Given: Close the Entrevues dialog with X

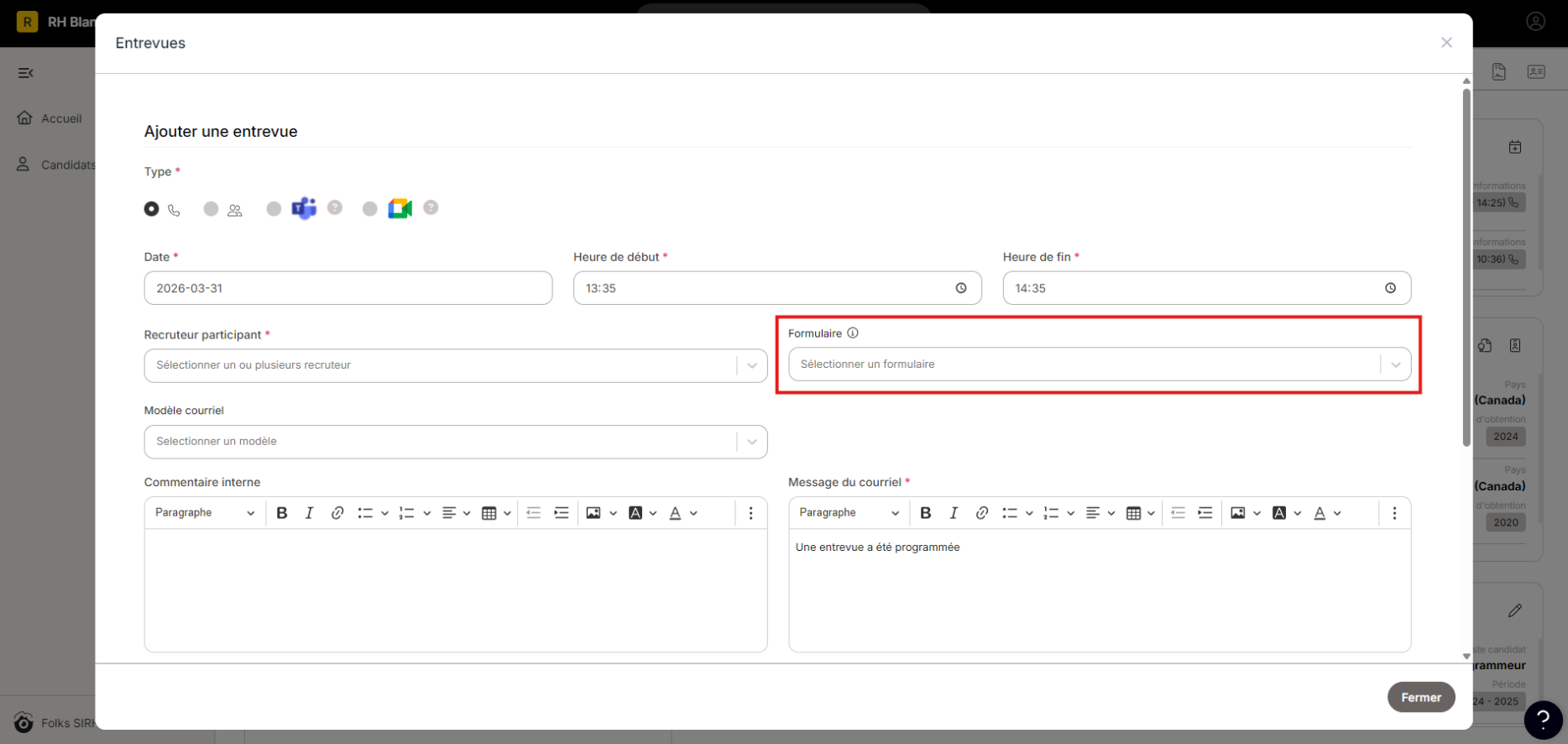Looking at the screenshot, I should [x=1446, y=43].
